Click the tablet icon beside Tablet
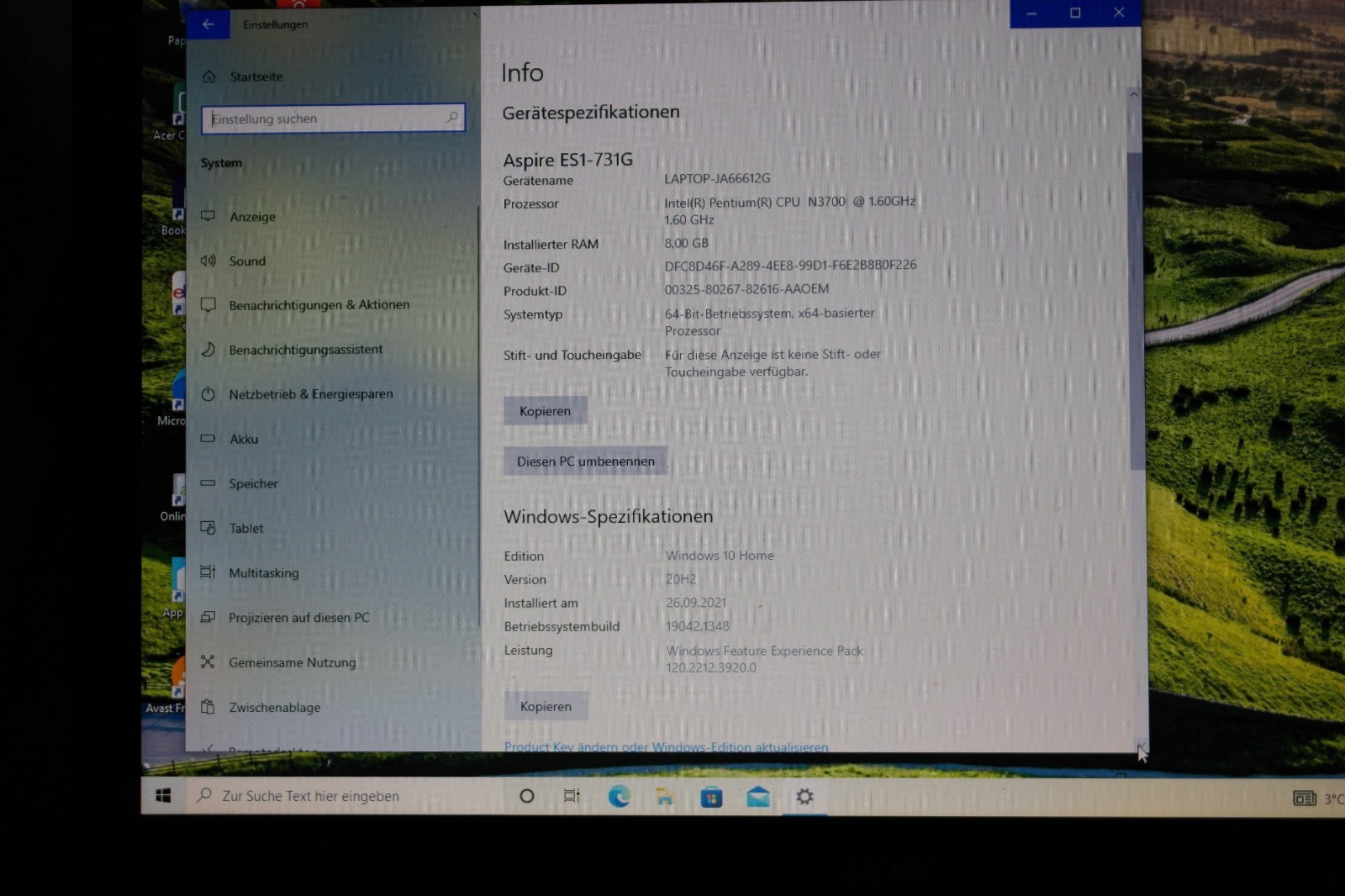The image size is (1345, 896). pyautogui.click(x=208, y=528)
